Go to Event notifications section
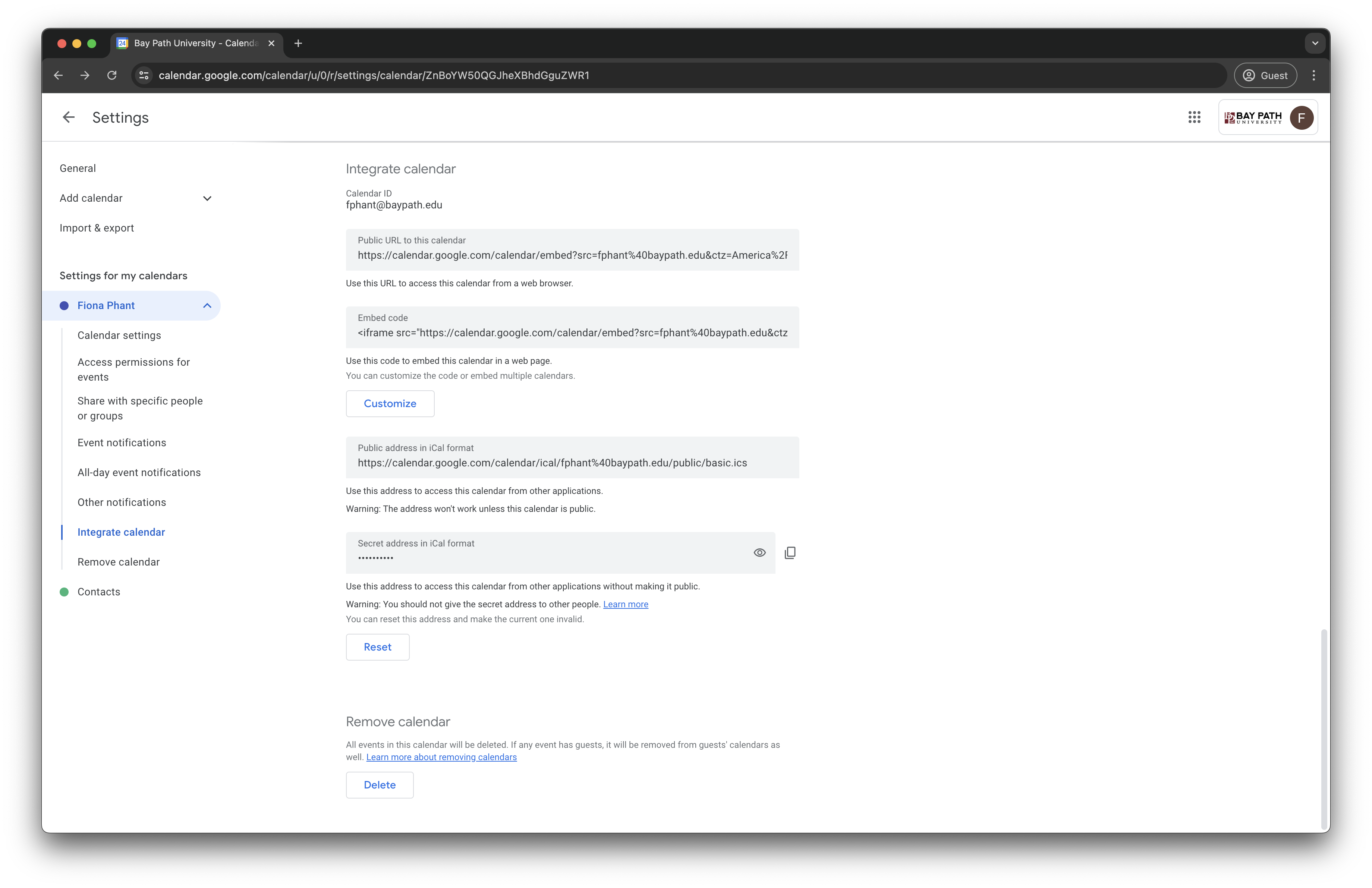Viewport: 1372px width, 888px height. coord(122,443)
